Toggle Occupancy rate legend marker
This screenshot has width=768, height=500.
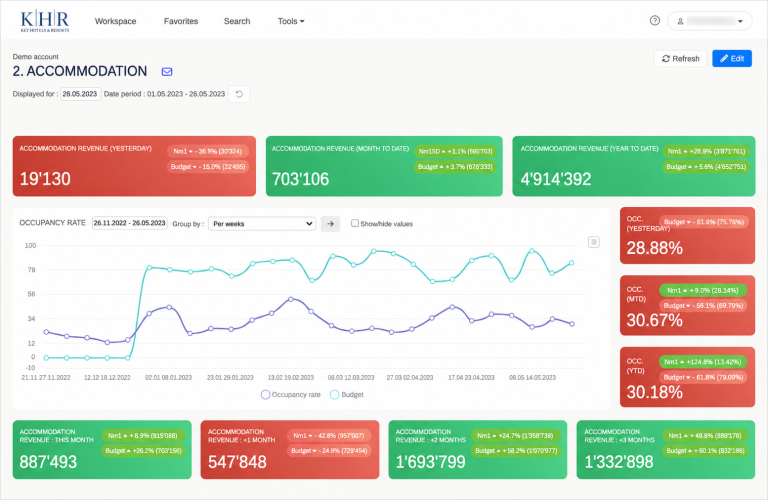(x=265, y=395)
